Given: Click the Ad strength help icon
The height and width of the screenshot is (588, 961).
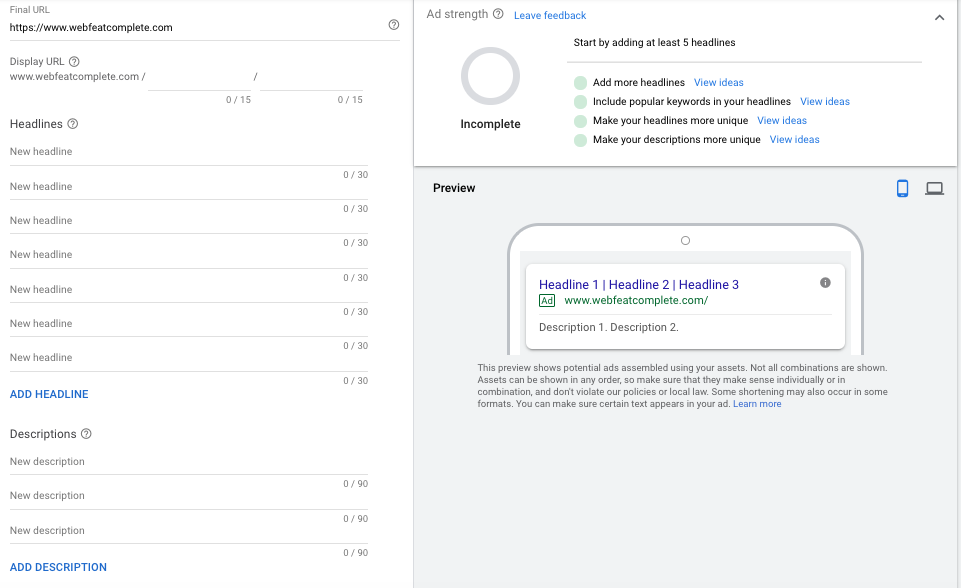Looking at the screenshot, I should 498,14.
